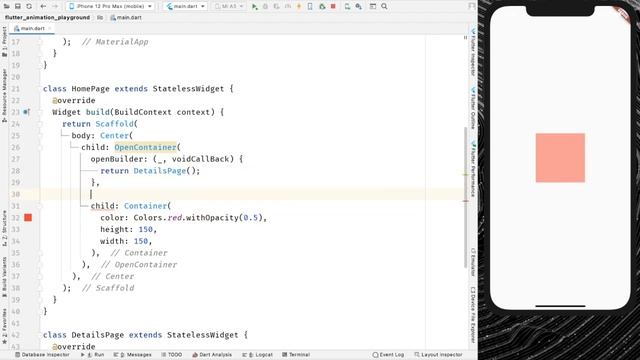The image size is (640, 360).
Task: Click the iPhone simulator home indicator bar
Action: pos(560,306)
